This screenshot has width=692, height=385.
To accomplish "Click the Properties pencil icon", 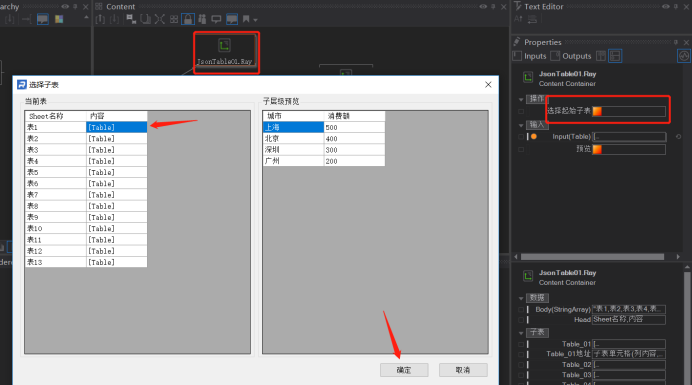I will tap(517, 42).
